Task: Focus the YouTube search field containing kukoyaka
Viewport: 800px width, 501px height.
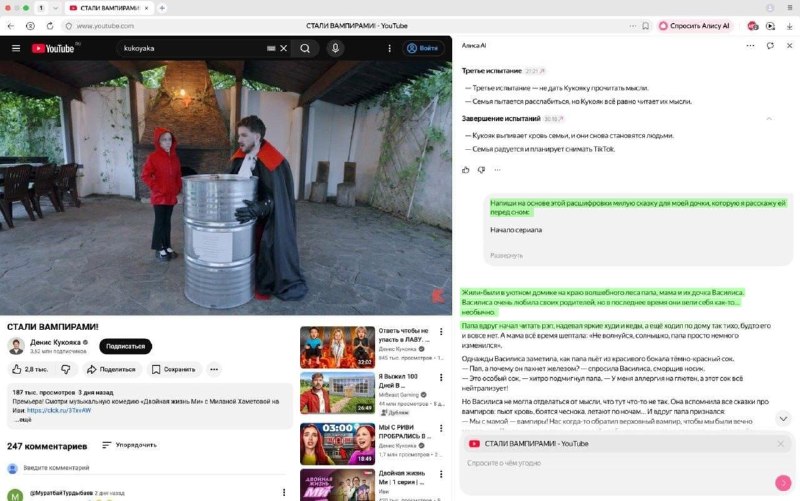Action: point(194,48)
